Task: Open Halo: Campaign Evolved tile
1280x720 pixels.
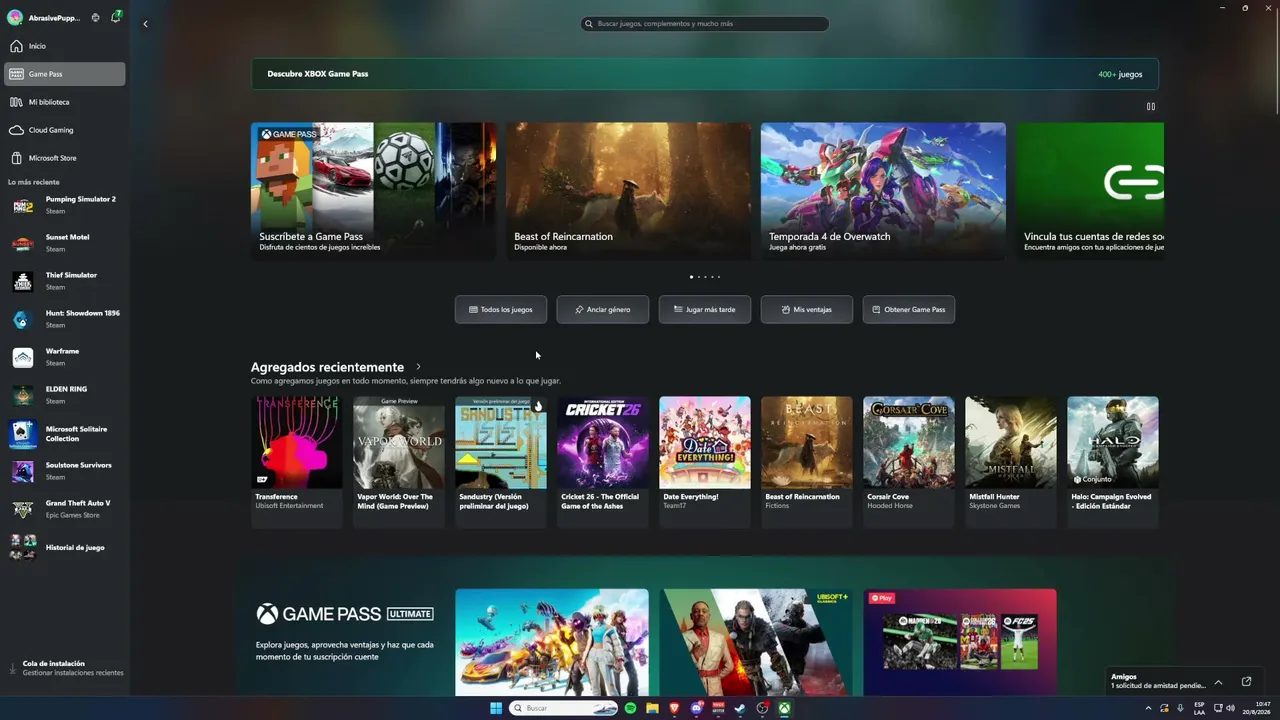Action: pos(1113,461)
